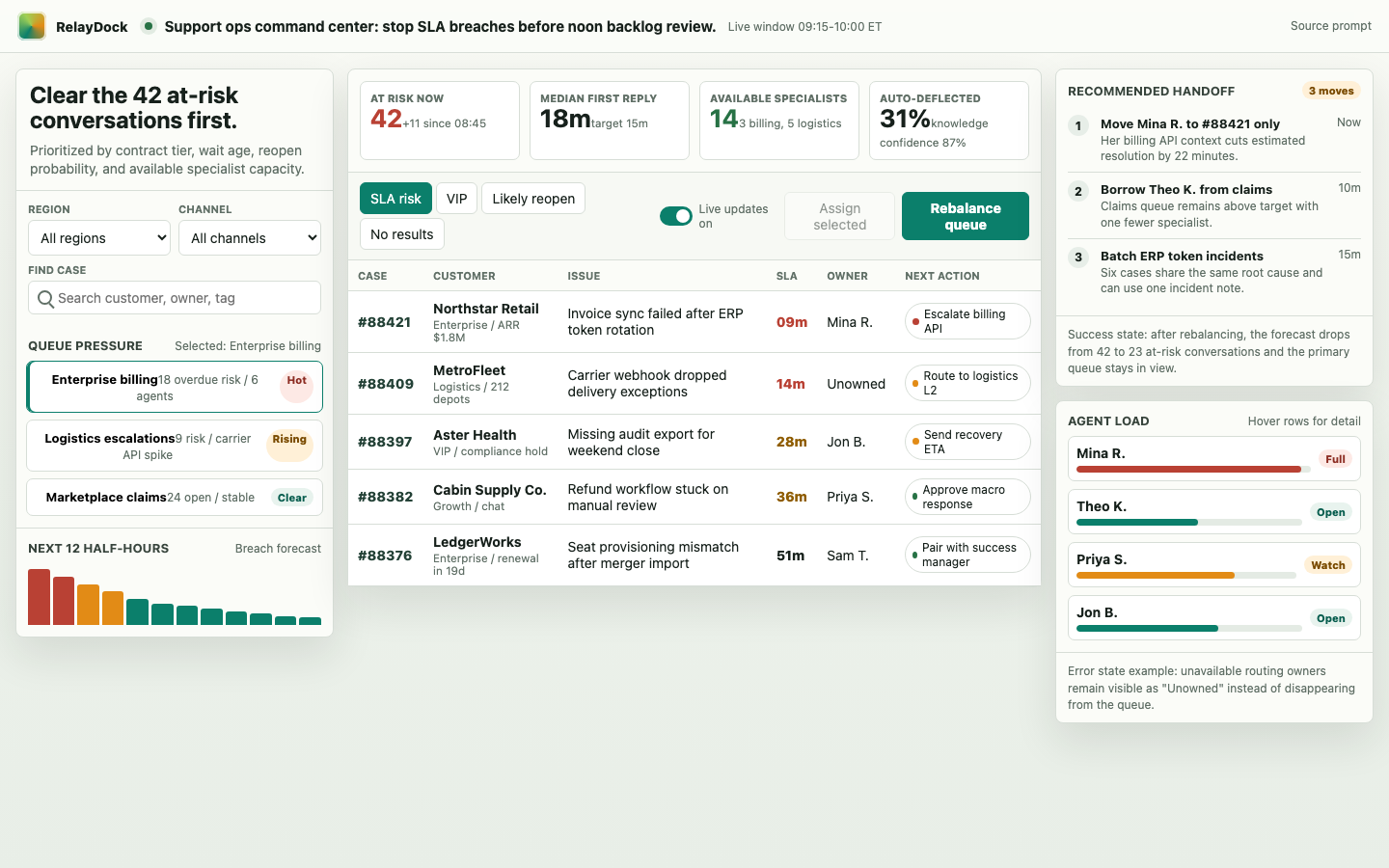The width and height of the screenshot is (1389, 868).
Task: Click handoff step 1 Move Mina R.
Action: tap(1214, 140)
